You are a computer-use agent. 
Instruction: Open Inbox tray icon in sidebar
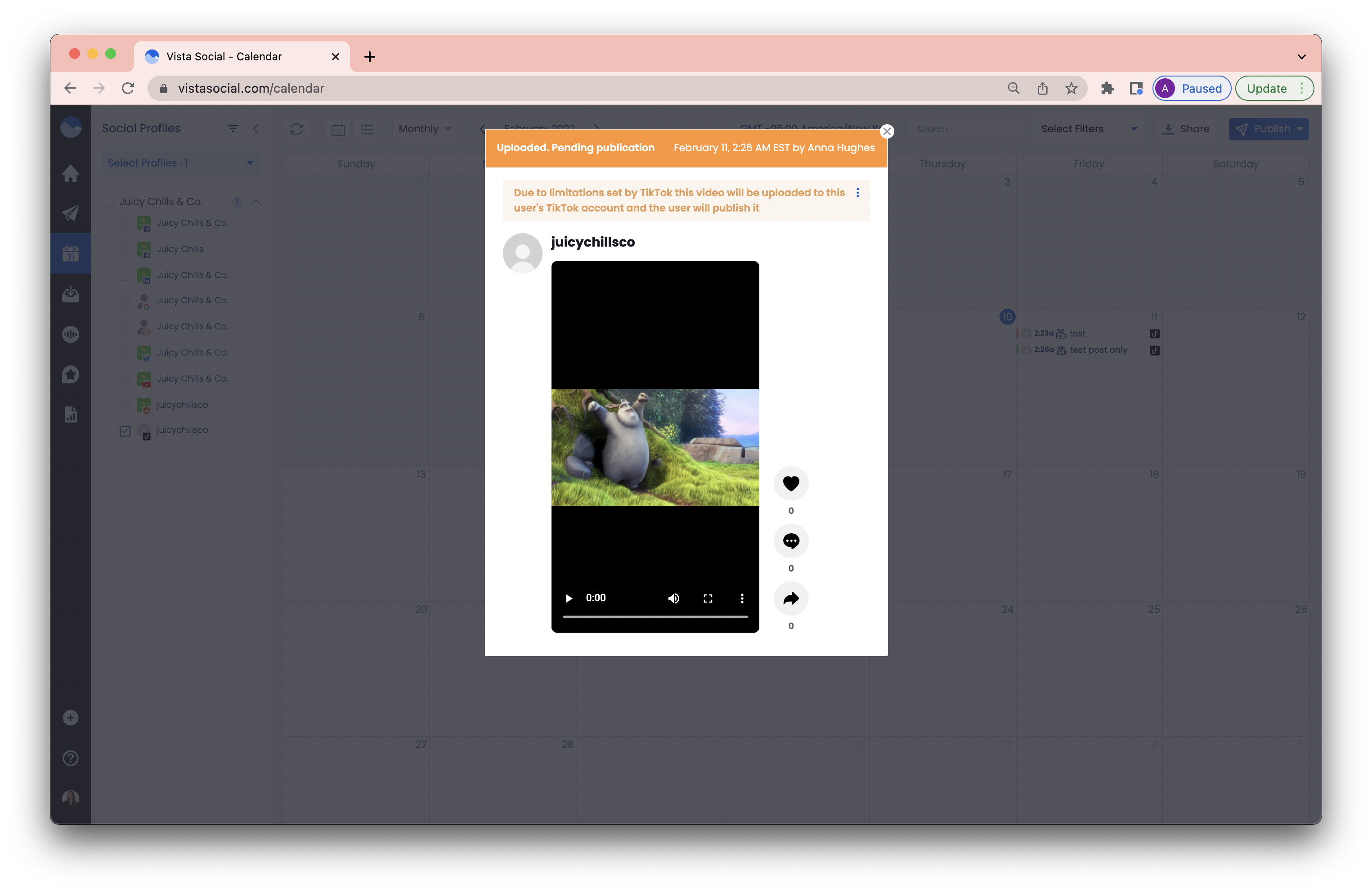(x=70, y=294)
